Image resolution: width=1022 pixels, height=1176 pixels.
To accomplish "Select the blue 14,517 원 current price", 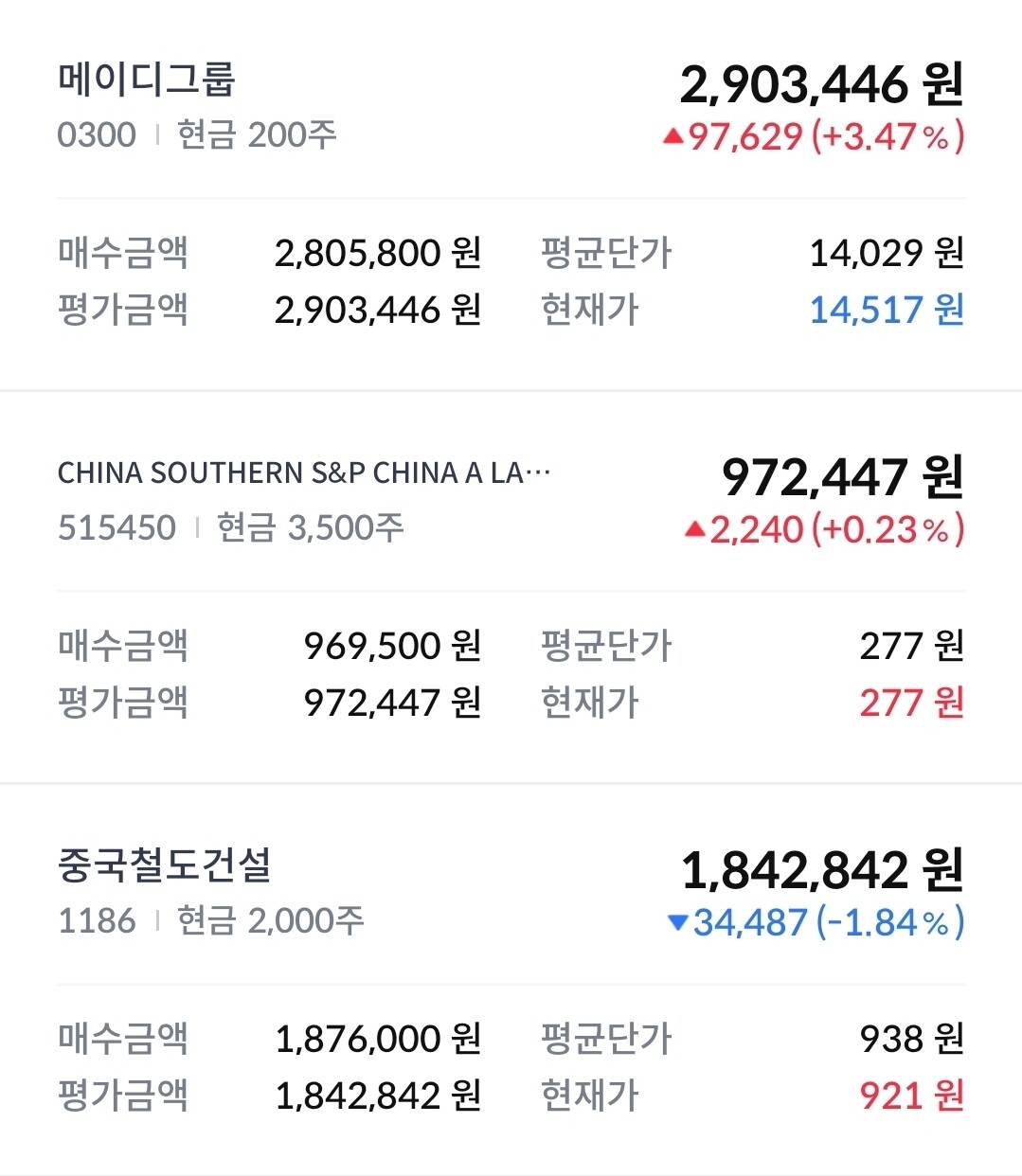I will 886,310.
